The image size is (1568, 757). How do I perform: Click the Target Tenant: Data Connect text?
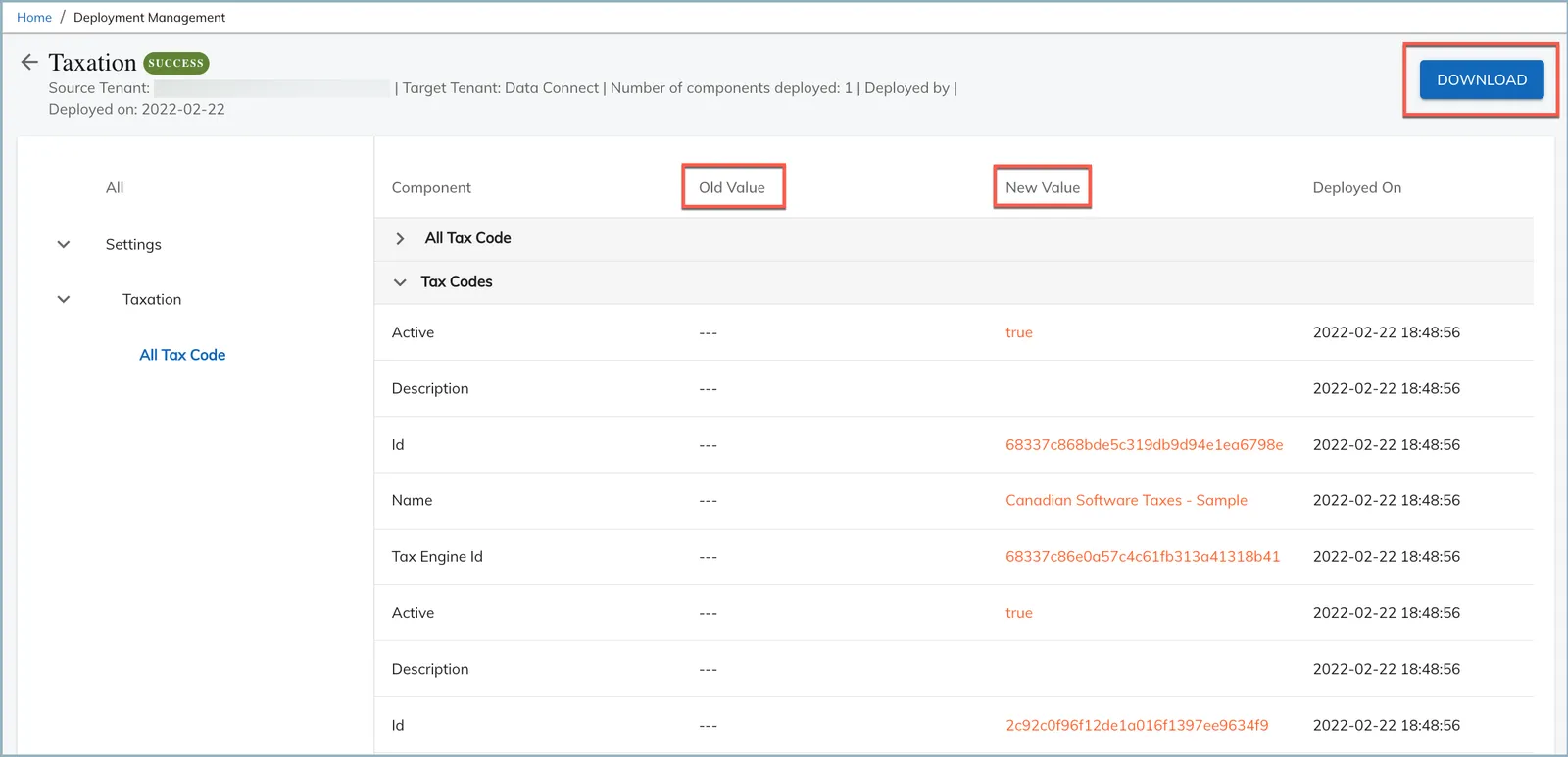point(501,88)
